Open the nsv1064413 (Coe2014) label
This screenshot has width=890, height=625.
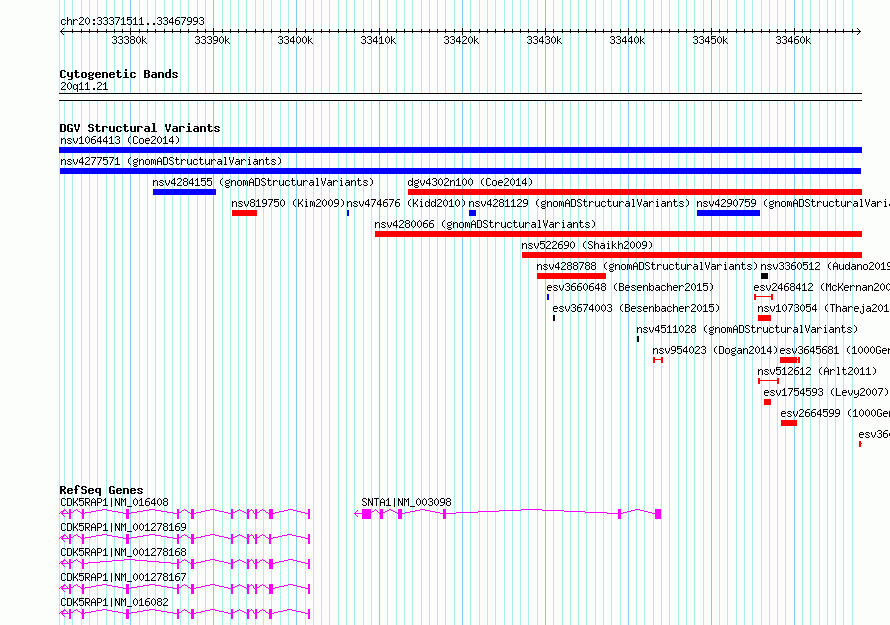click(120, 140)
